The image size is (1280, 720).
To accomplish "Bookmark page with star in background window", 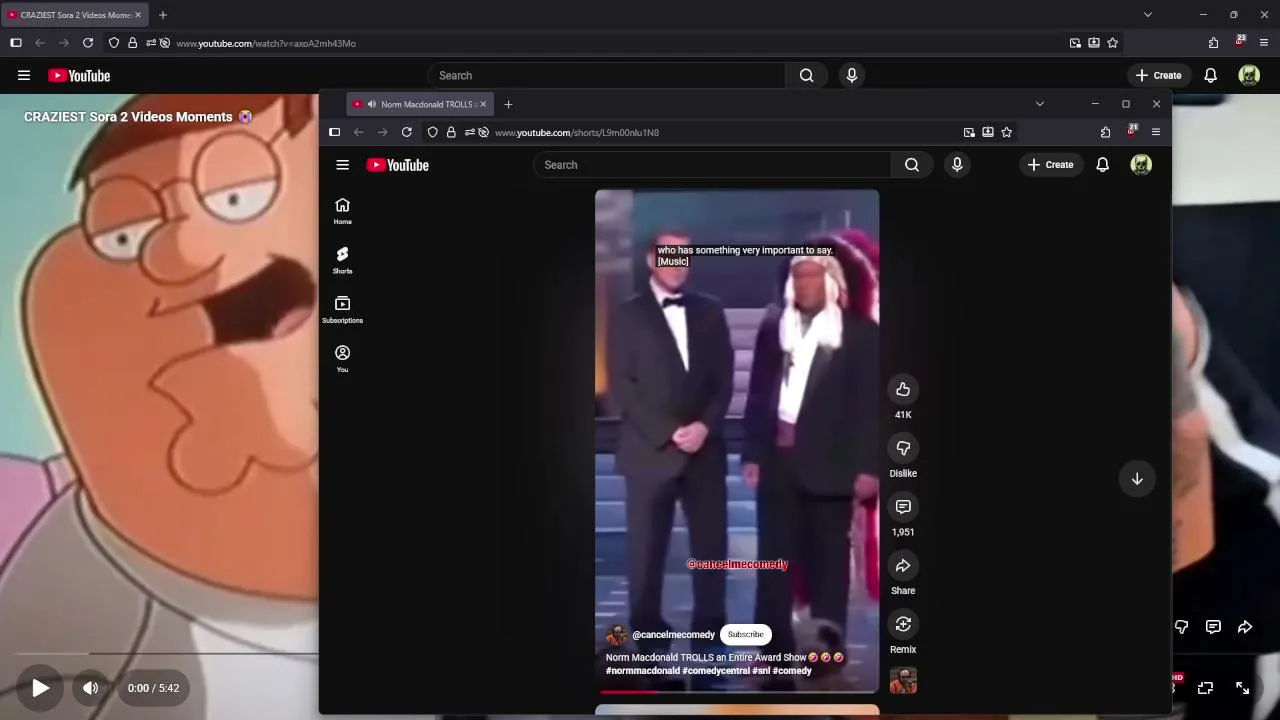I will (x=1112, y=43).
